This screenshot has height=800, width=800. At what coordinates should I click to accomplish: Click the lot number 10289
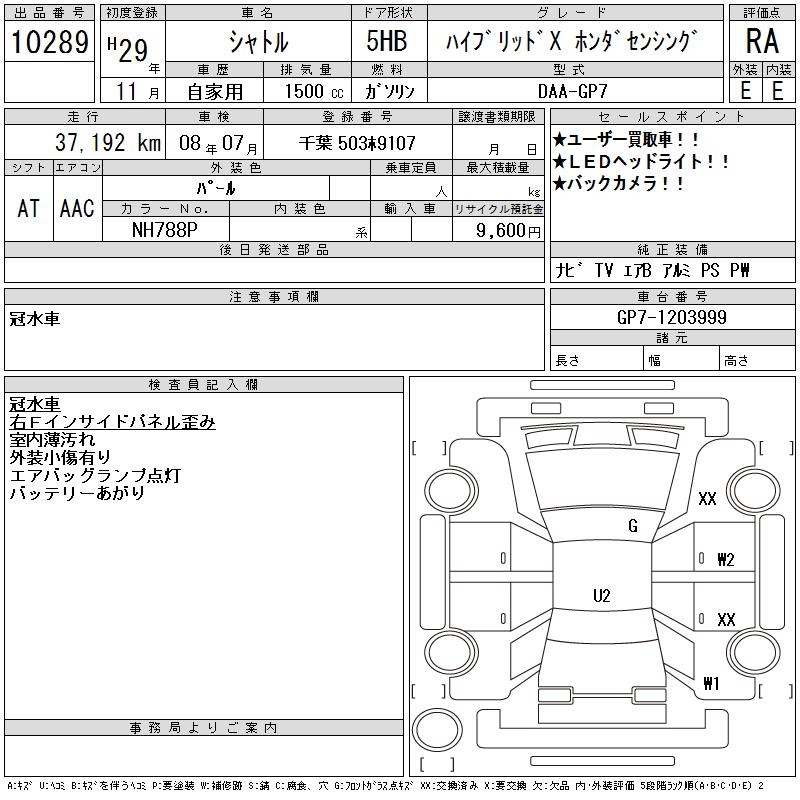(x=49, y=42)
